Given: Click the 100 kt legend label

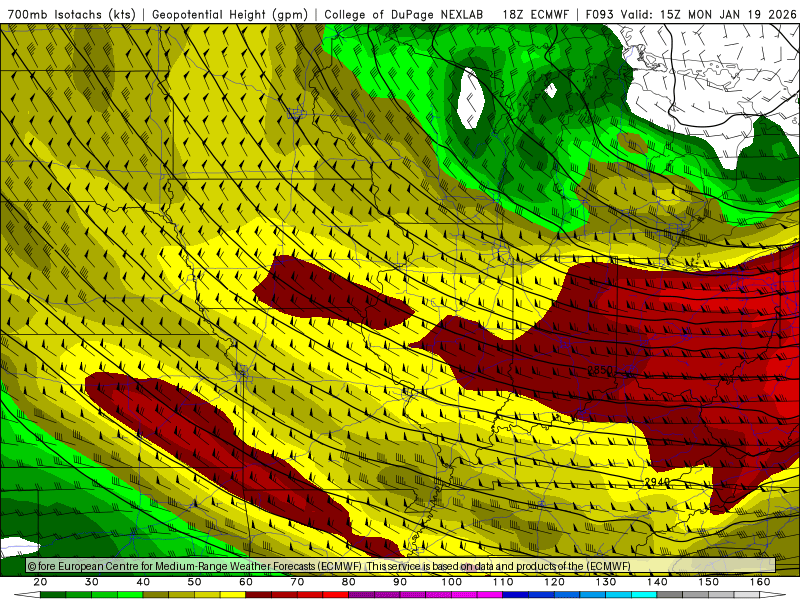Looking at the screenshot, I should pos(452,582).
